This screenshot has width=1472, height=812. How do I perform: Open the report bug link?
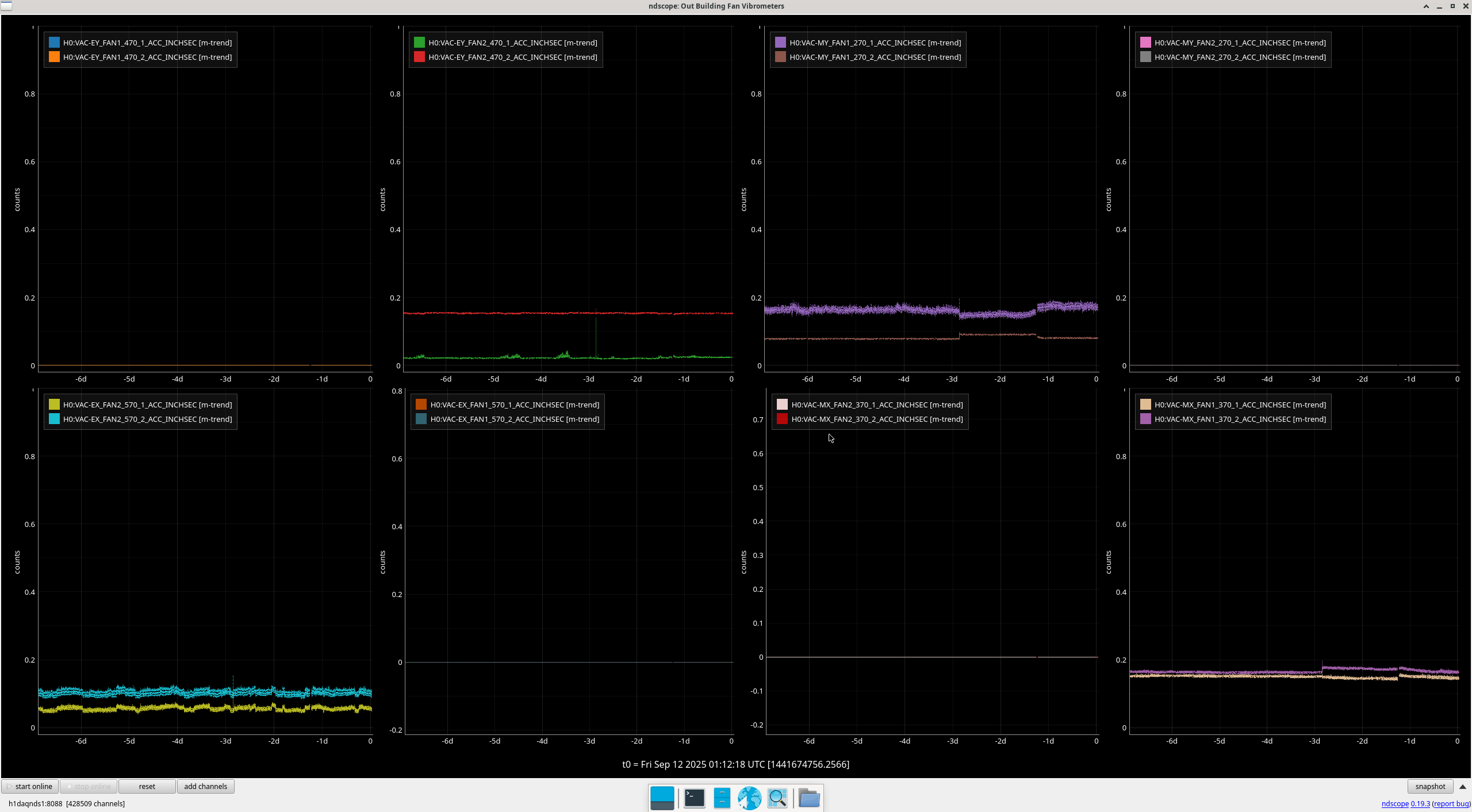coord(1451,803)
